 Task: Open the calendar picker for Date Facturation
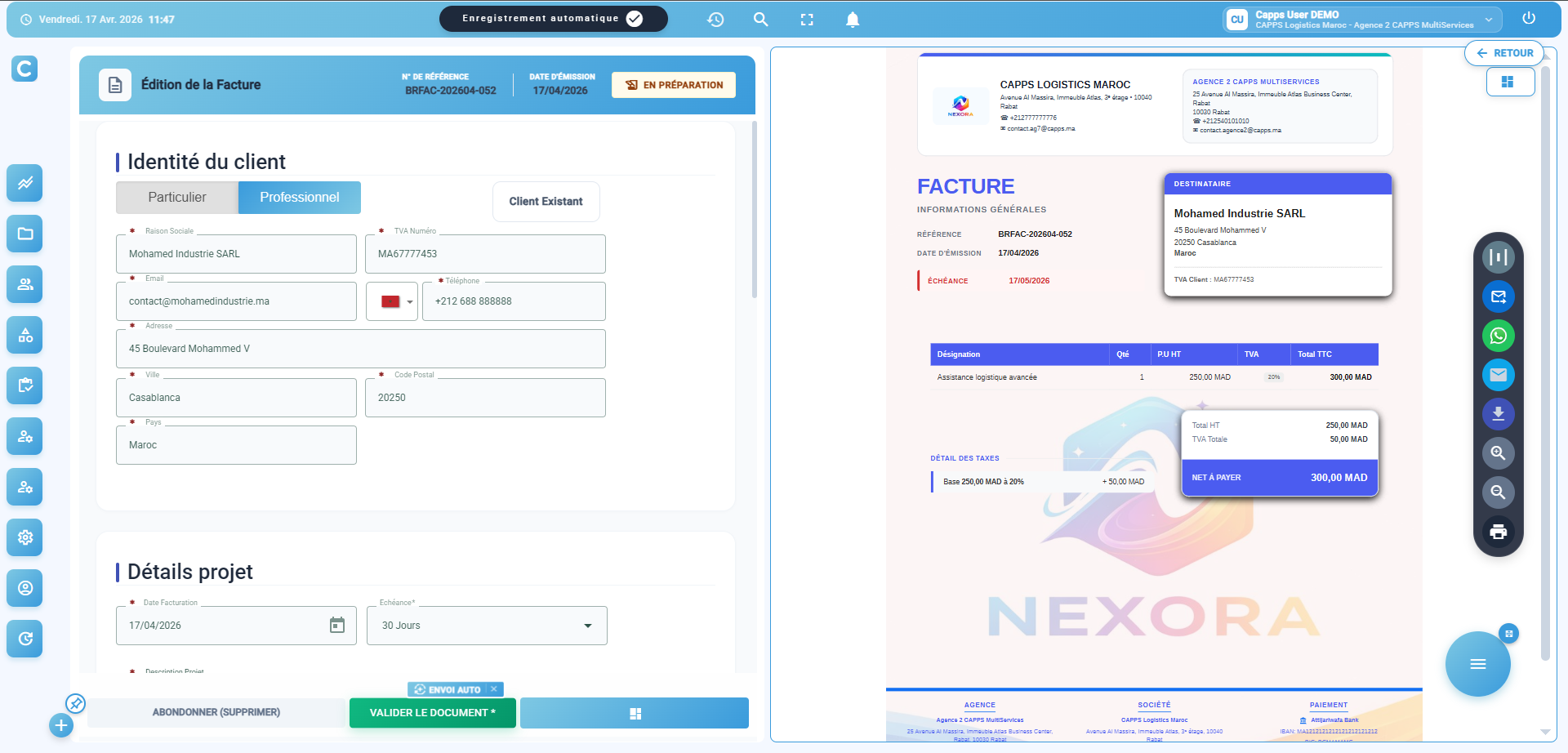(337, 626)
